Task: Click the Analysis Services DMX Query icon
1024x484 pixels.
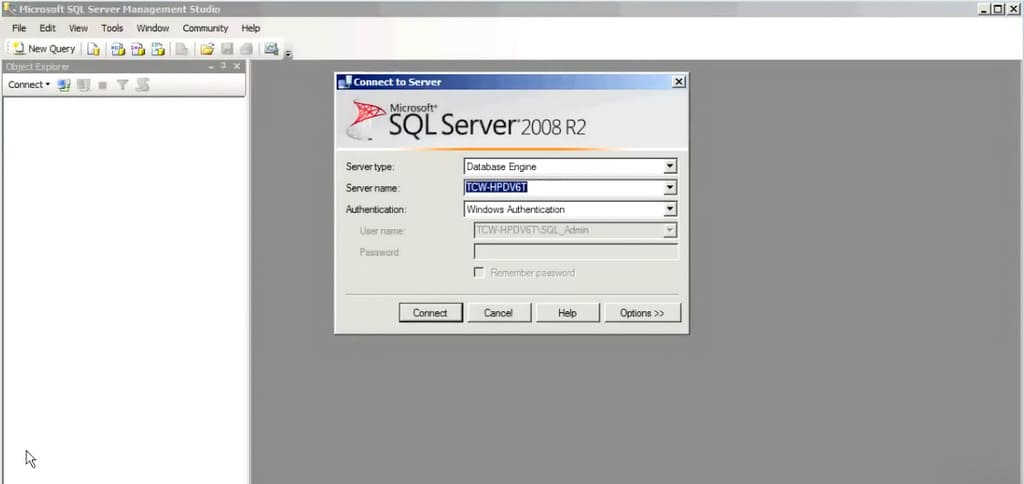Action: click(138, 49)
